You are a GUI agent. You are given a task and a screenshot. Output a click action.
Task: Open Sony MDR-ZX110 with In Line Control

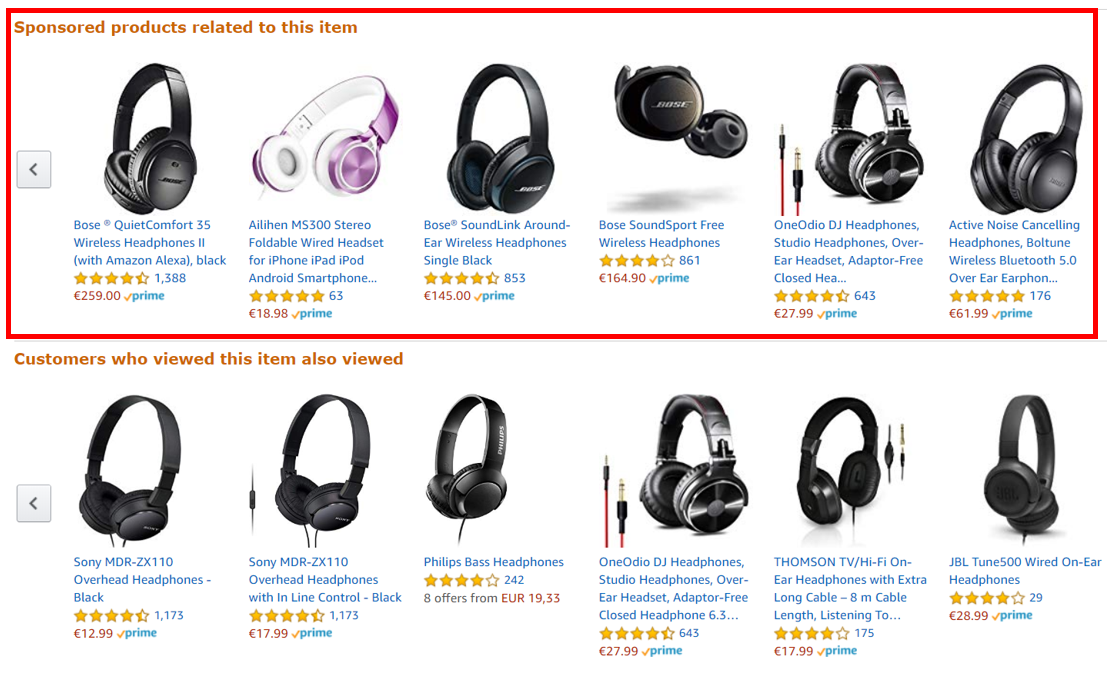point(325,580)
